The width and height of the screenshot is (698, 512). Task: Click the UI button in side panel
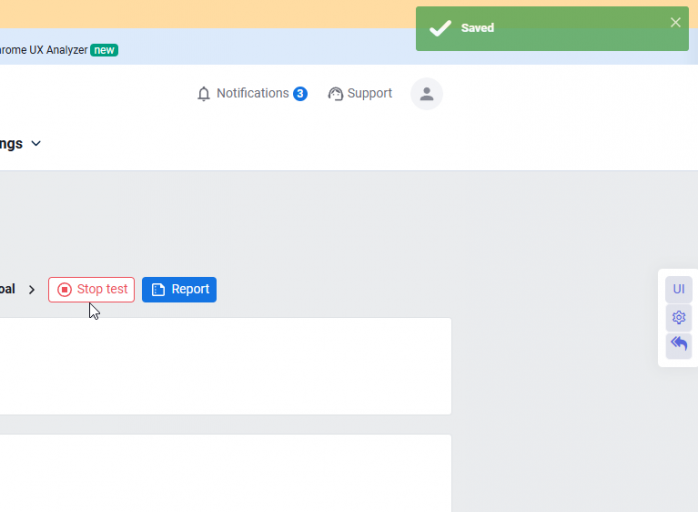coord(678,289)
